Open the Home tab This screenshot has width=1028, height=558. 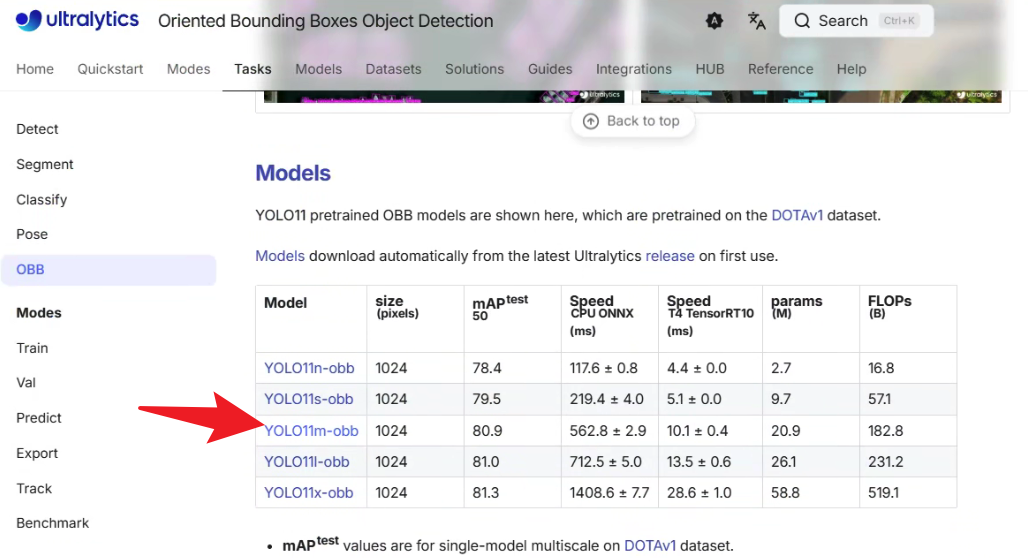(x=35, y=69)
